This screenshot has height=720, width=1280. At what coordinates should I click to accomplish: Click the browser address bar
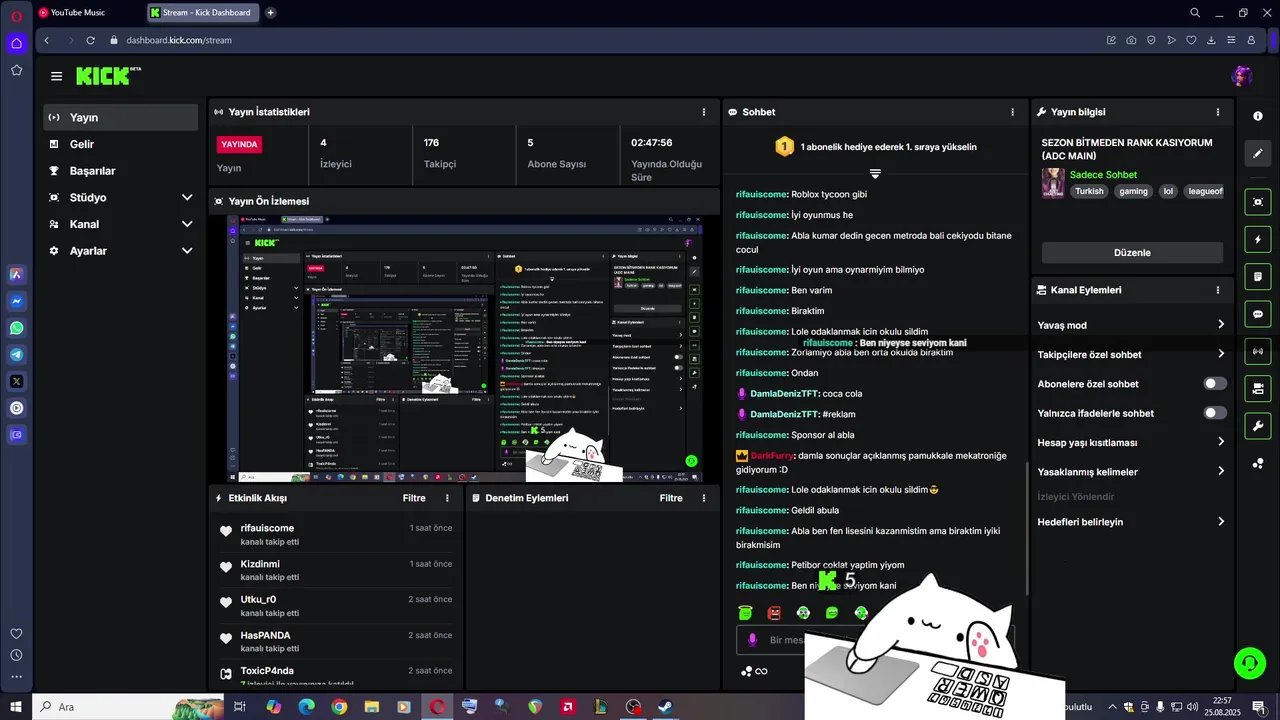pyautogui.click(x=600, y=40)
